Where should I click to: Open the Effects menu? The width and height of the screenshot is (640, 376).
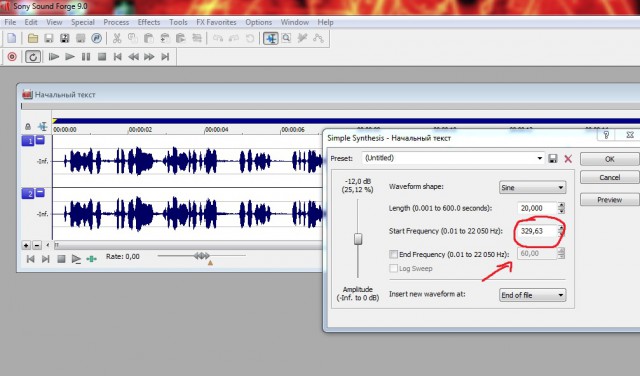click(149, 22)
